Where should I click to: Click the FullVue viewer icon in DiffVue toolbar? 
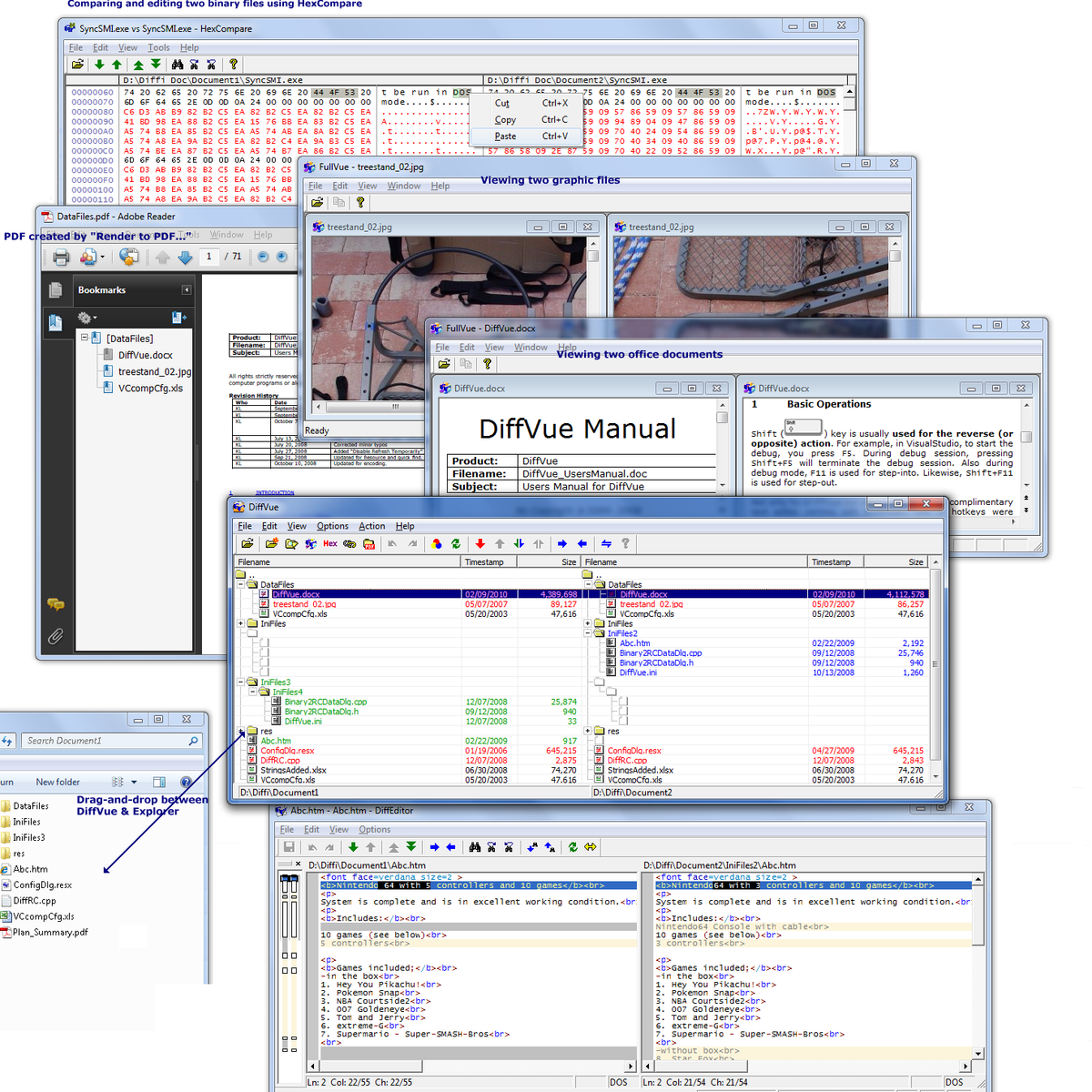(311, 544)
